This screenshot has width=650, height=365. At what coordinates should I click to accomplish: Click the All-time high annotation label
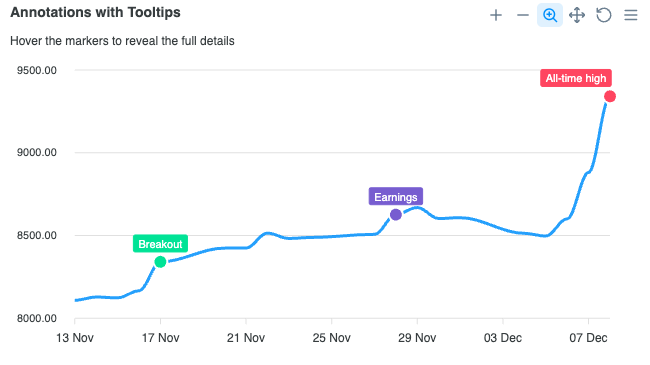576,78
